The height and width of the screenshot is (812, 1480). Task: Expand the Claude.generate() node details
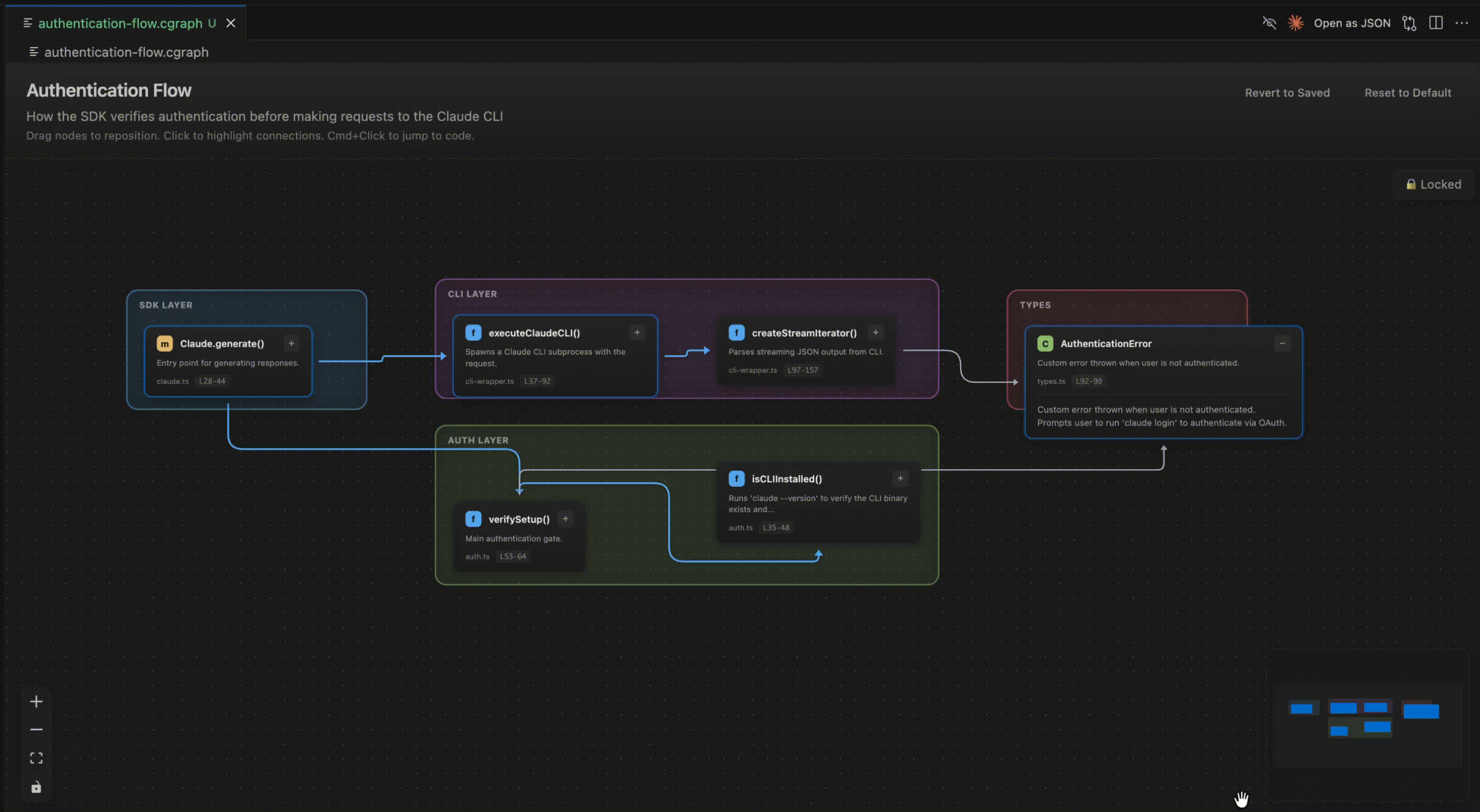point(291,343)
